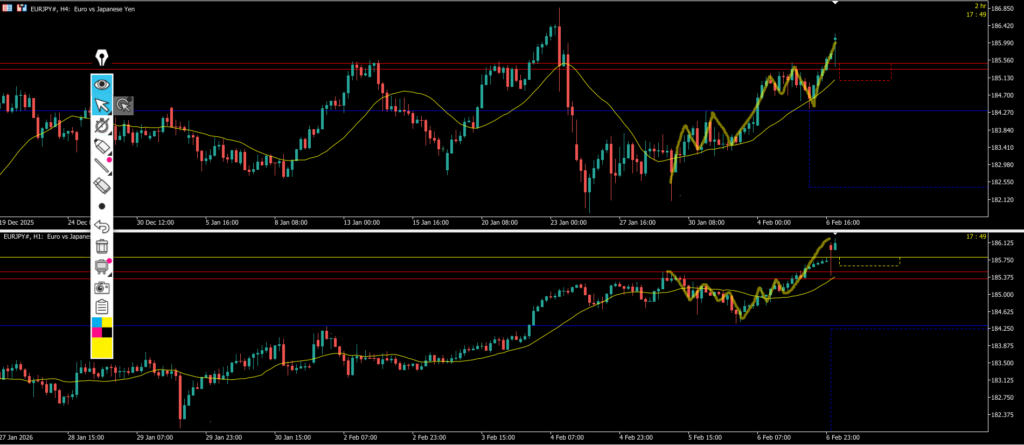1024x445 pixels.
Task: Delete drawings with the trash can icon
Action: pos(101,246)
